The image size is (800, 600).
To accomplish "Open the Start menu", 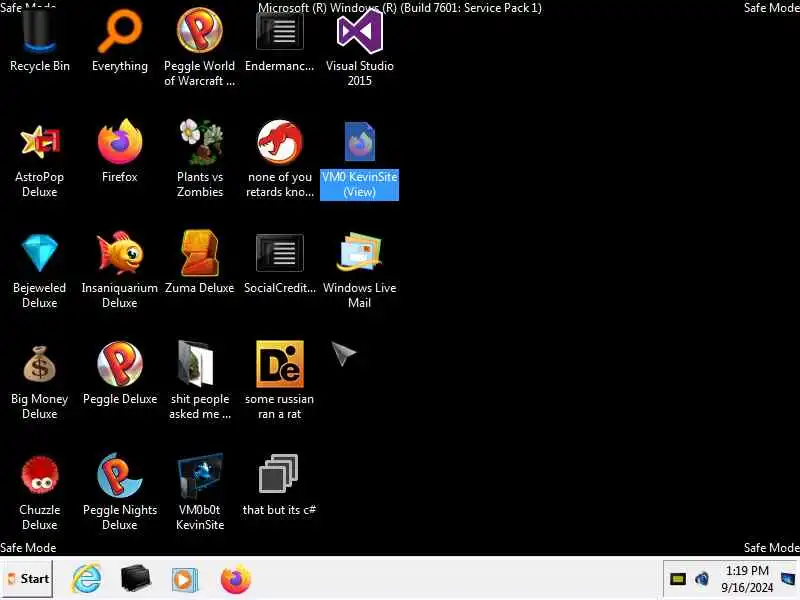I will 27,579.
